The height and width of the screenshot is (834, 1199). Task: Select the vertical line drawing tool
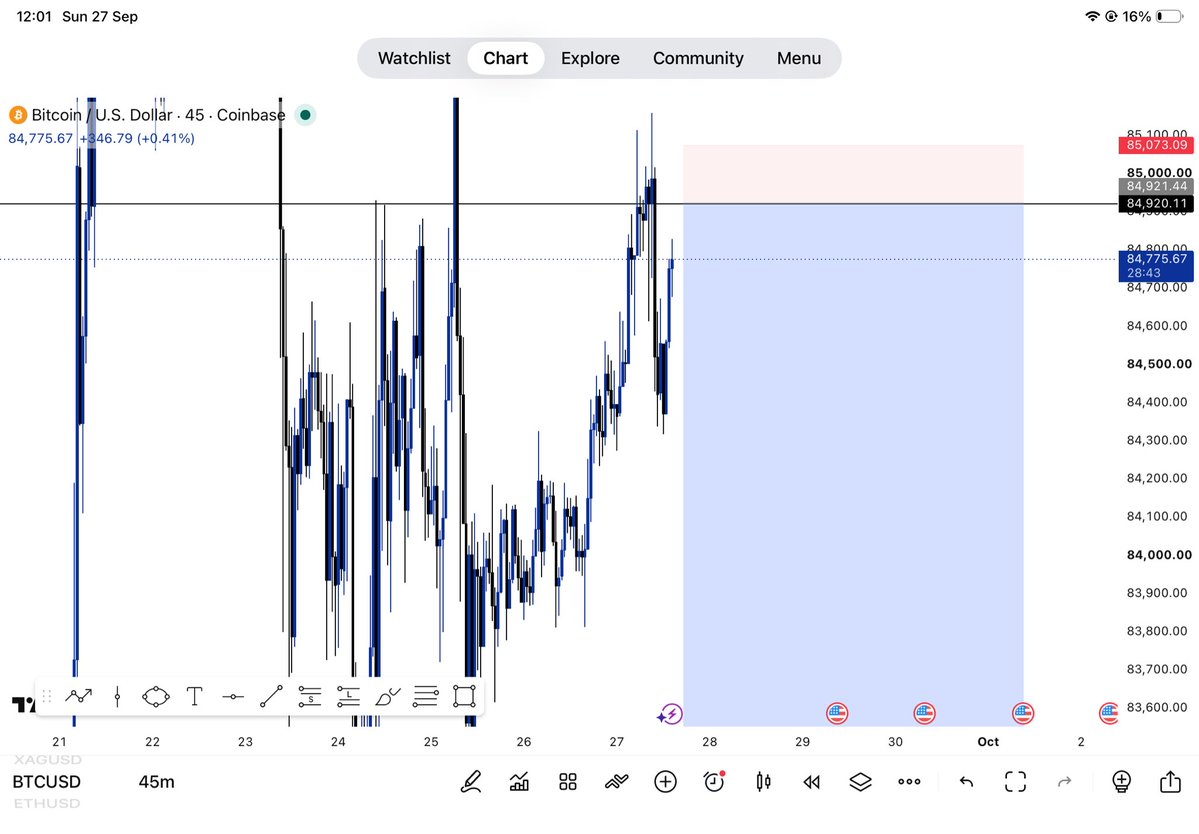click(117, 696)
